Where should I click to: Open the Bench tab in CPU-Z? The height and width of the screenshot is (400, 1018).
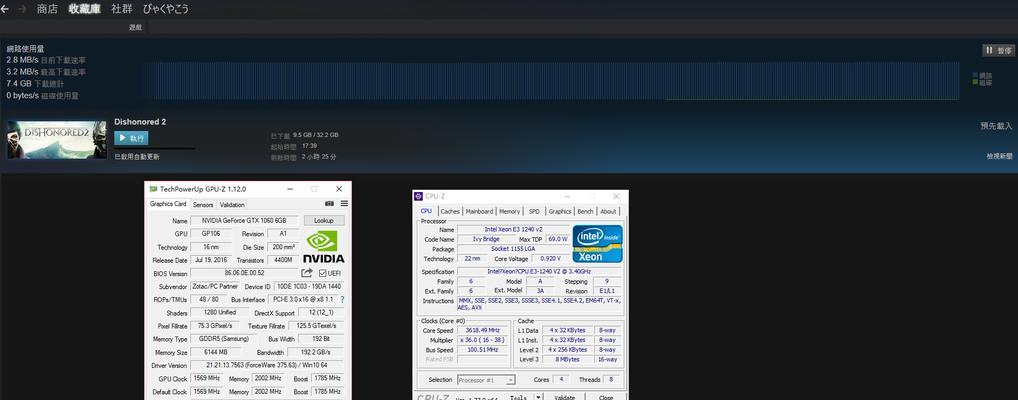point(586,211)
